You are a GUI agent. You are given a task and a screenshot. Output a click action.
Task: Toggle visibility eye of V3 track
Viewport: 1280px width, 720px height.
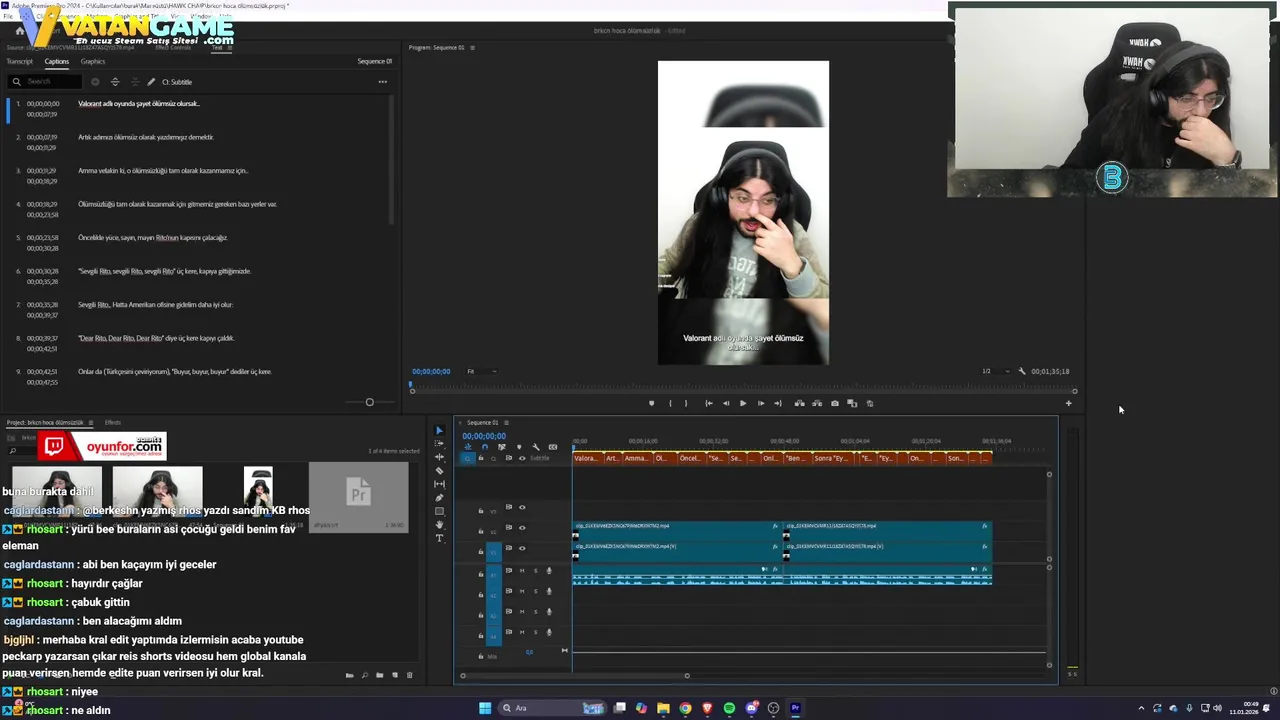pyautogui.click(x=521, y=507)
